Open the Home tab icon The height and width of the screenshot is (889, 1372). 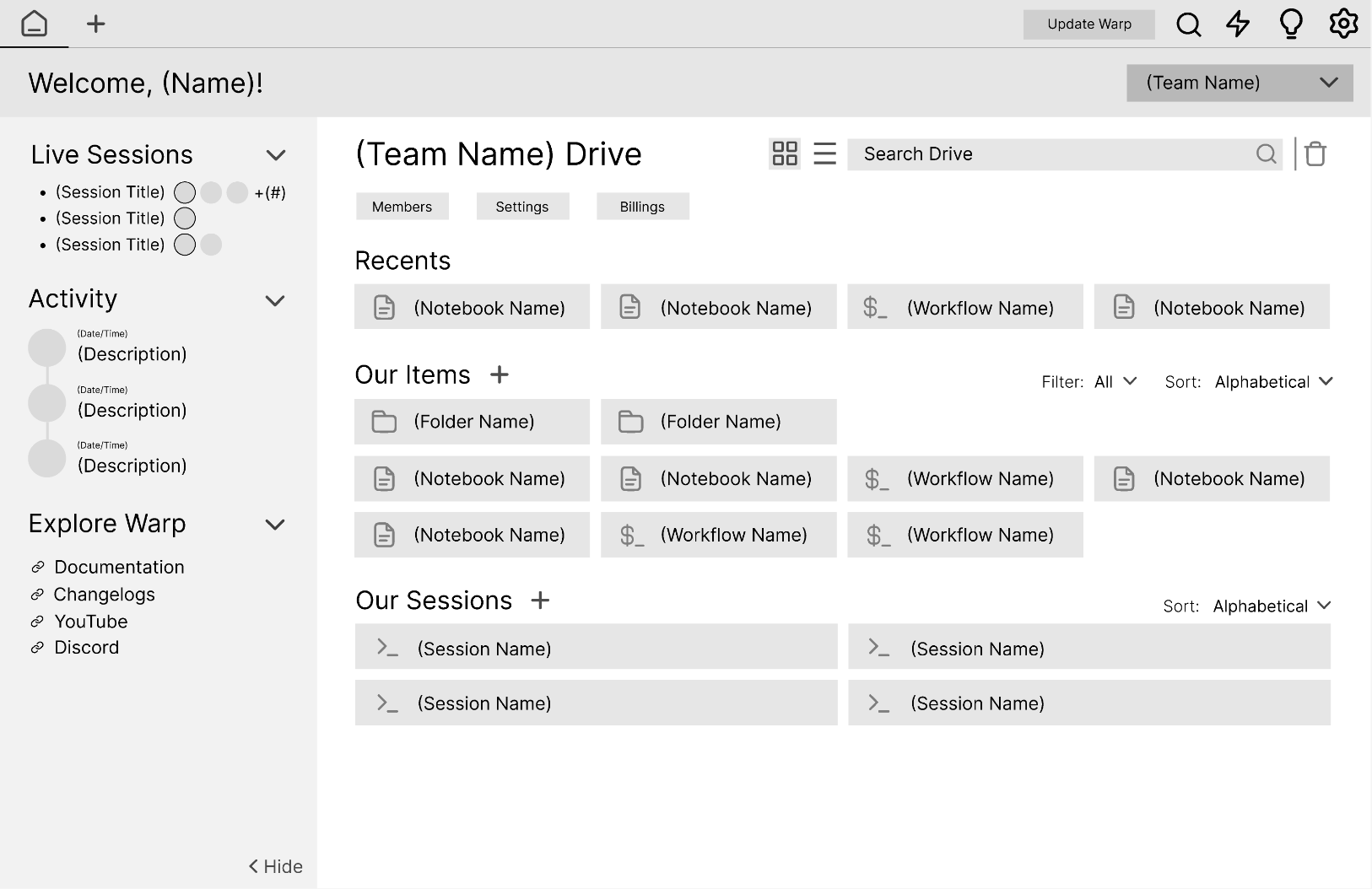point(34,24)
